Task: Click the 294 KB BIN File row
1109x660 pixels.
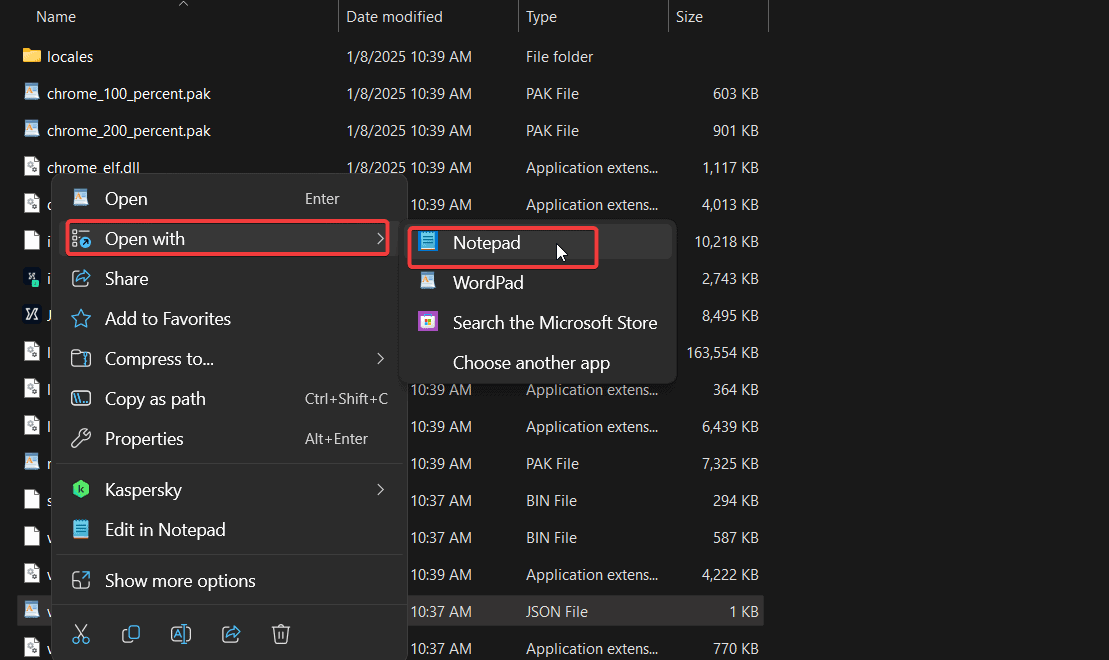Action: (584, 500)
